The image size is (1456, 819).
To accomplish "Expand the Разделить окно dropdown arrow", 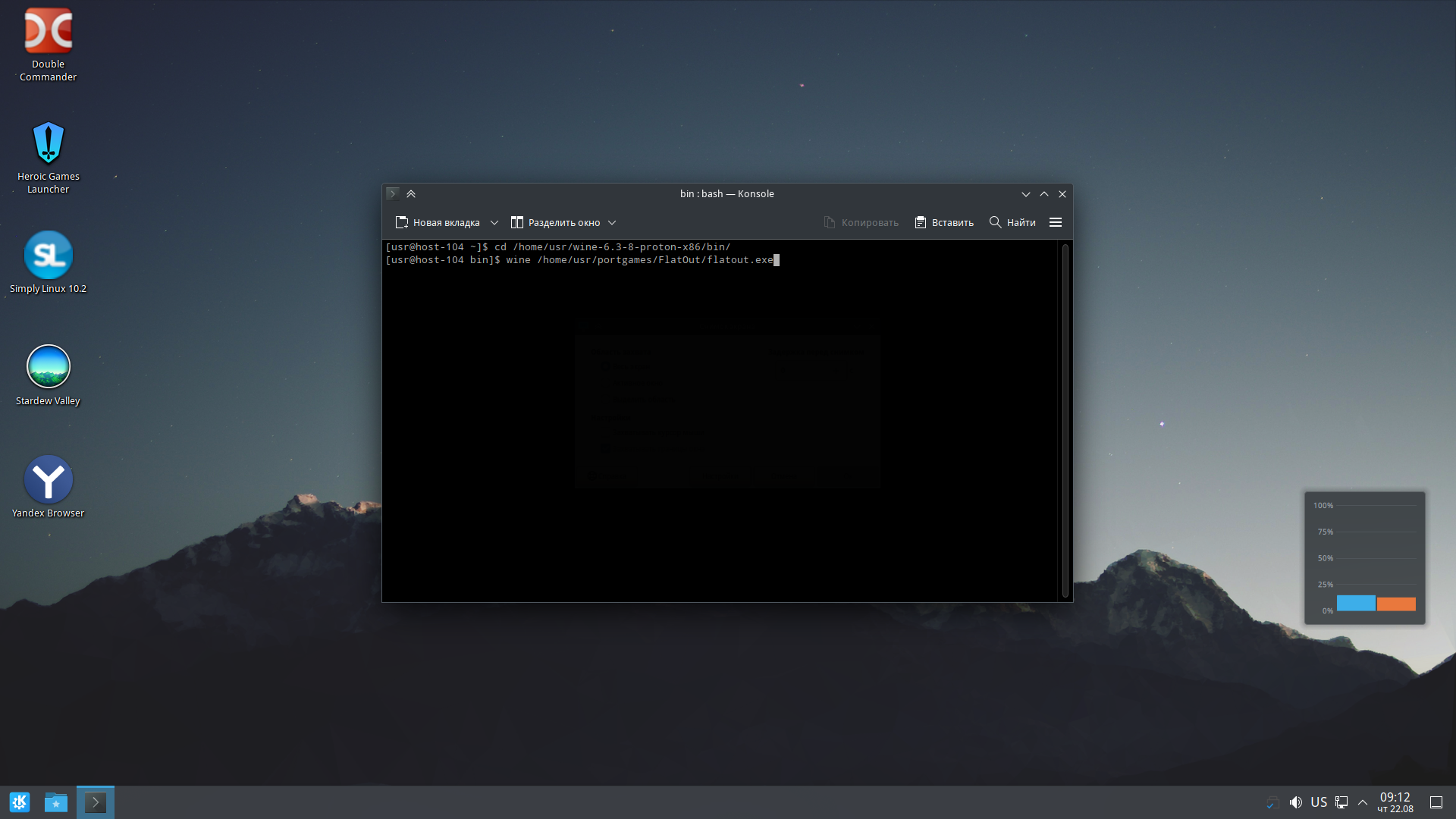I will pyautogui.click(x=612, y=223).
